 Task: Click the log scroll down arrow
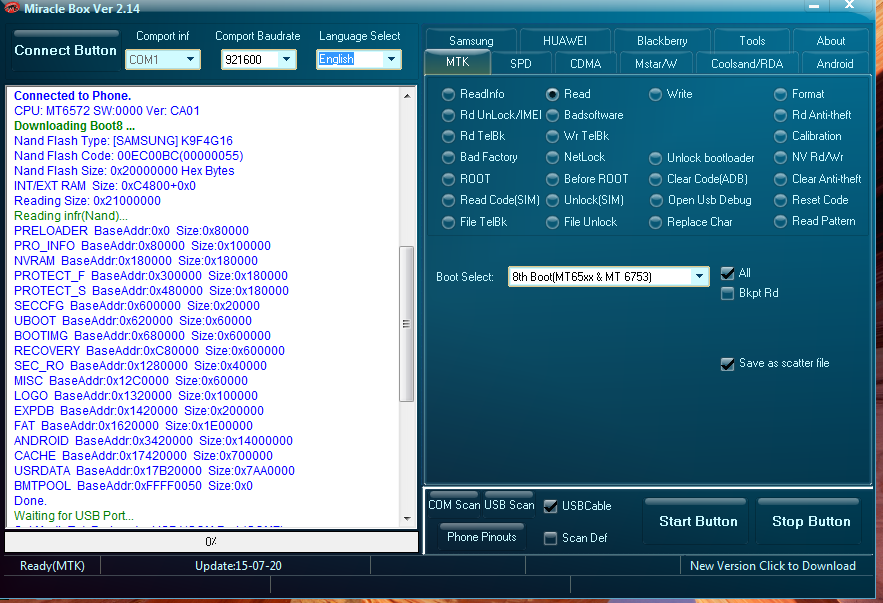click(x=407, y=519)
